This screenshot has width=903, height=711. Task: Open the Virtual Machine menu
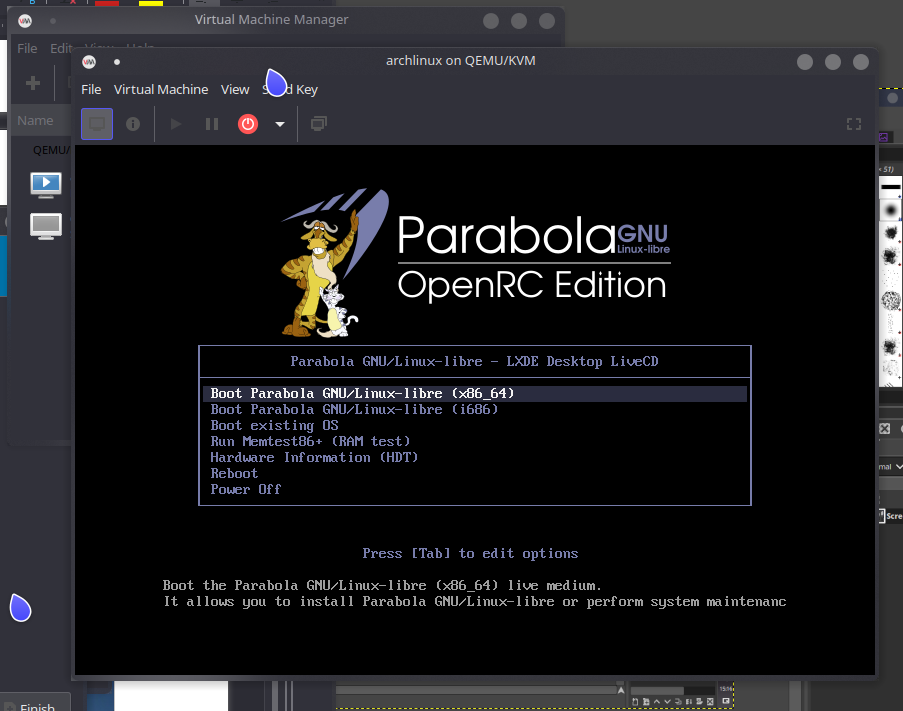(161, 89)
